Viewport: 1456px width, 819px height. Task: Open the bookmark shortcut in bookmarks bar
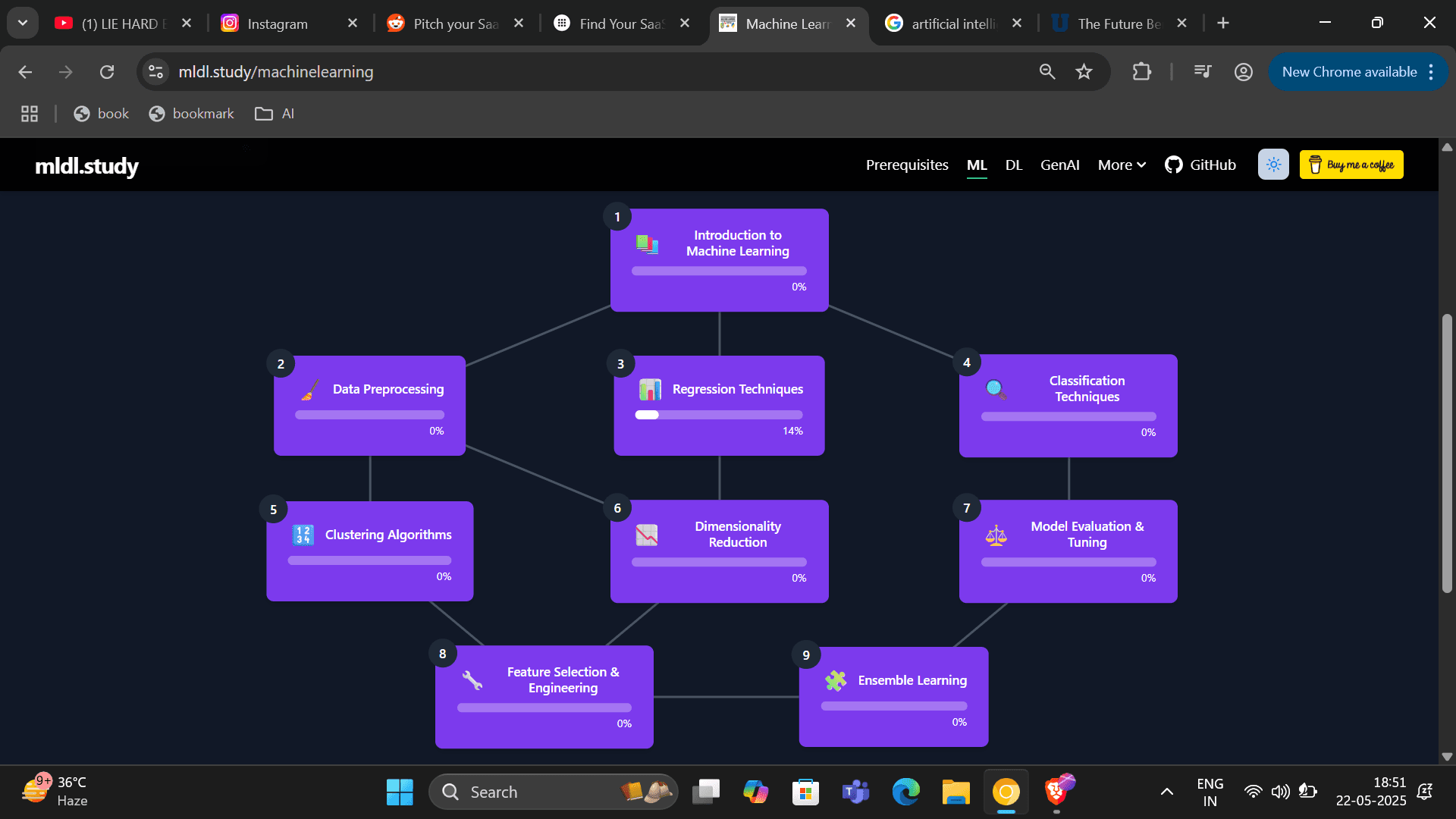click(x=192, y=114)
